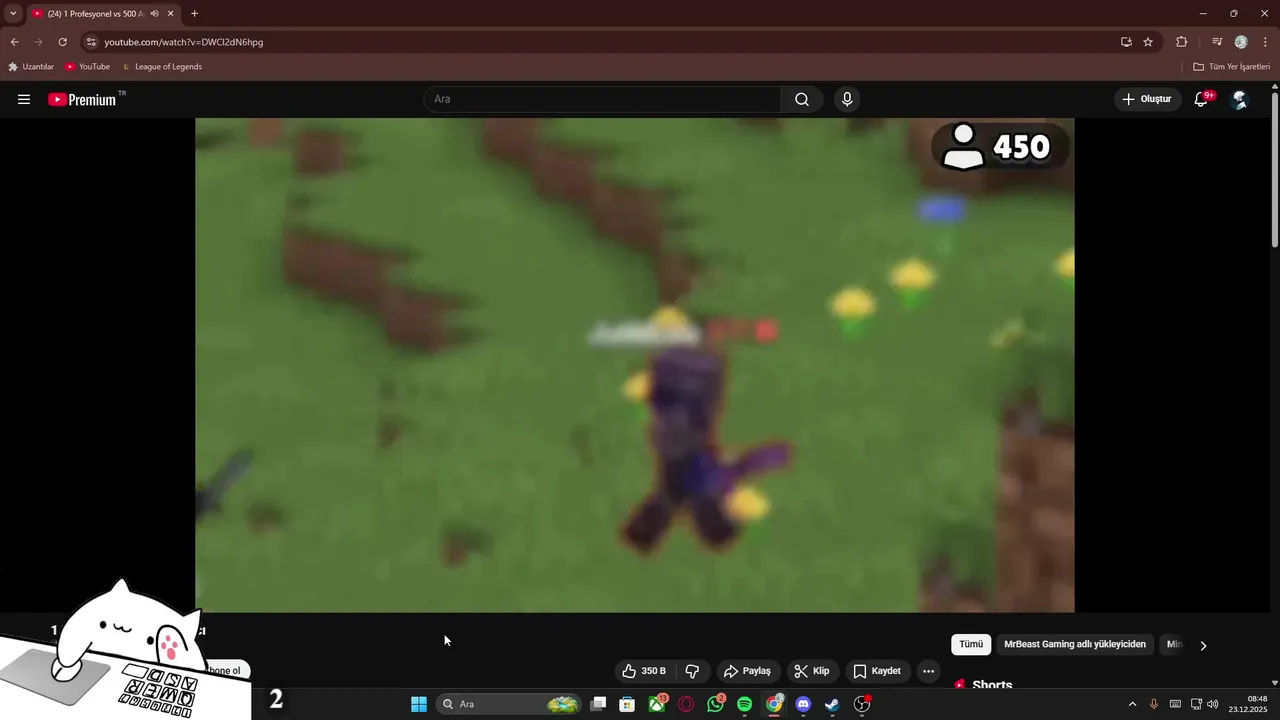This screenshot has height=720, width=1280.
Task: Open Steam from the taskbar
Action: [x=832, y=704]
